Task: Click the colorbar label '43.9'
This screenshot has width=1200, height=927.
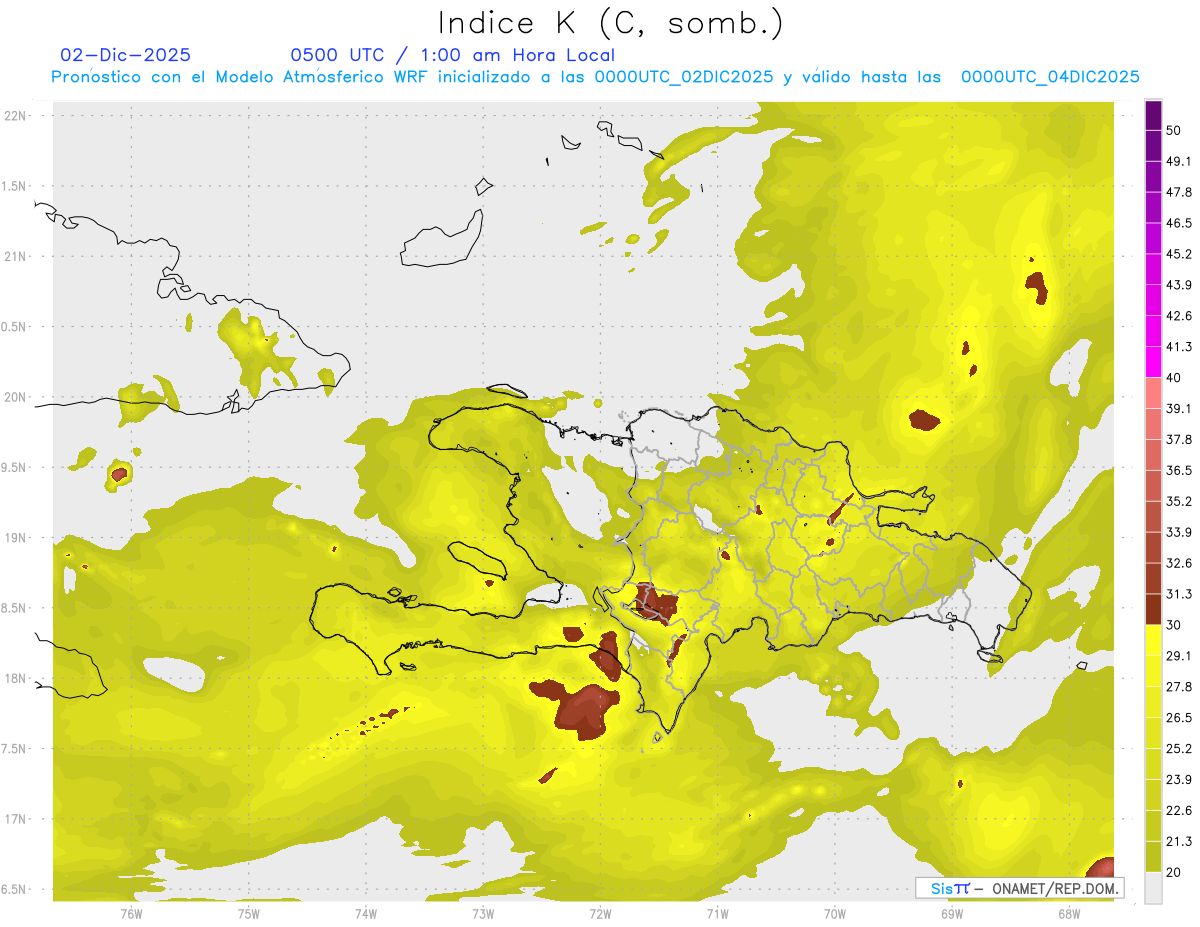Action: (x=1179, y=285)
